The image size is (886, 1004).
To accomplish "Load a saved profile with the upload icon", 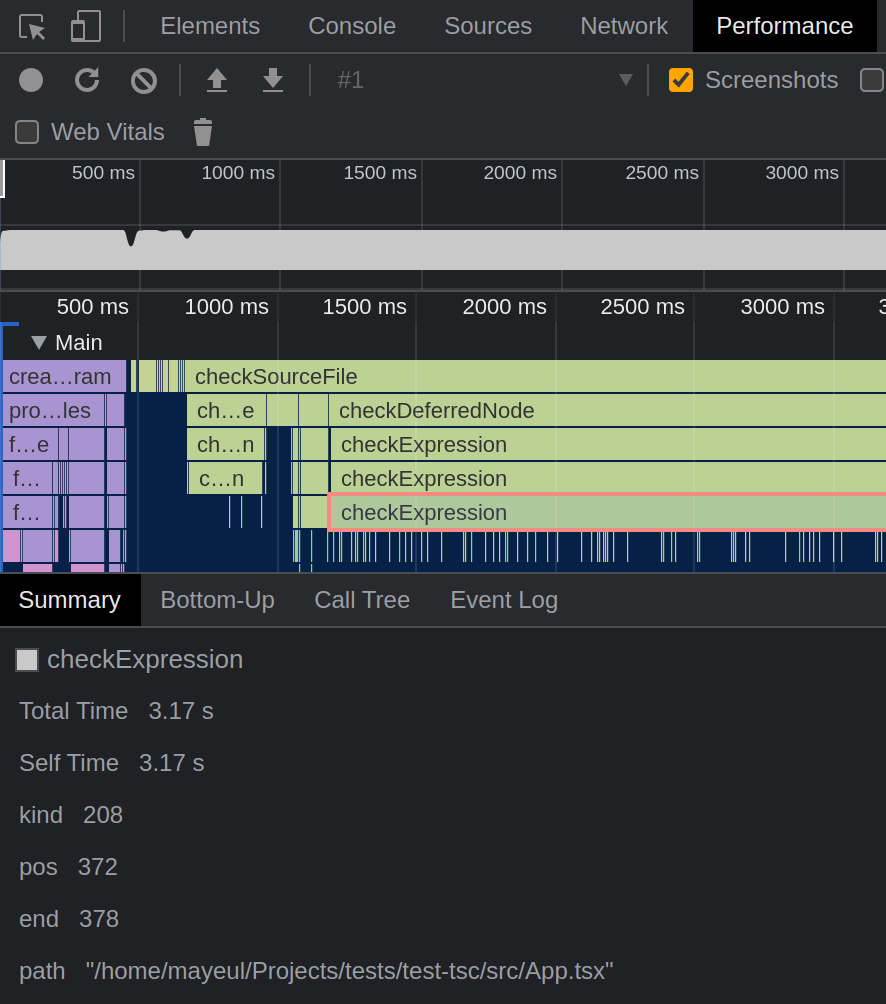I will point(217,80).
